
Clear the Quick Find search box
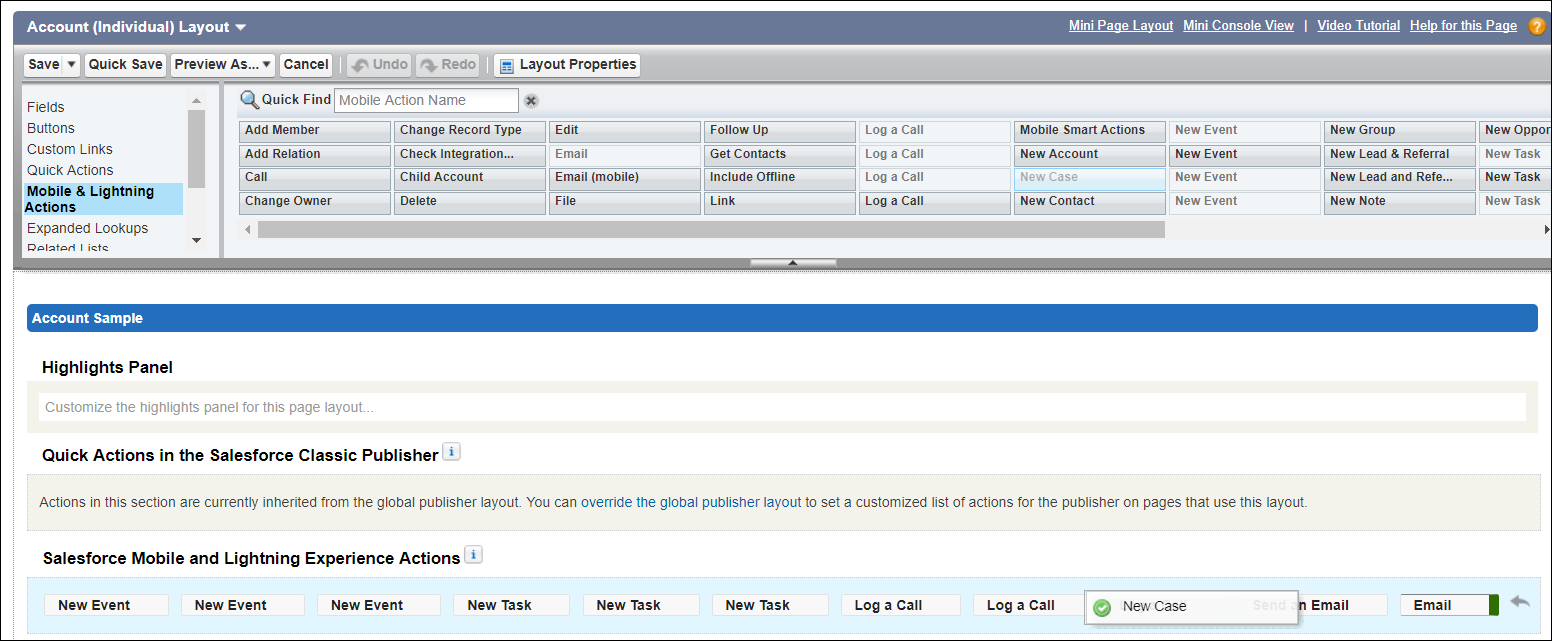[x=531, y=101]
